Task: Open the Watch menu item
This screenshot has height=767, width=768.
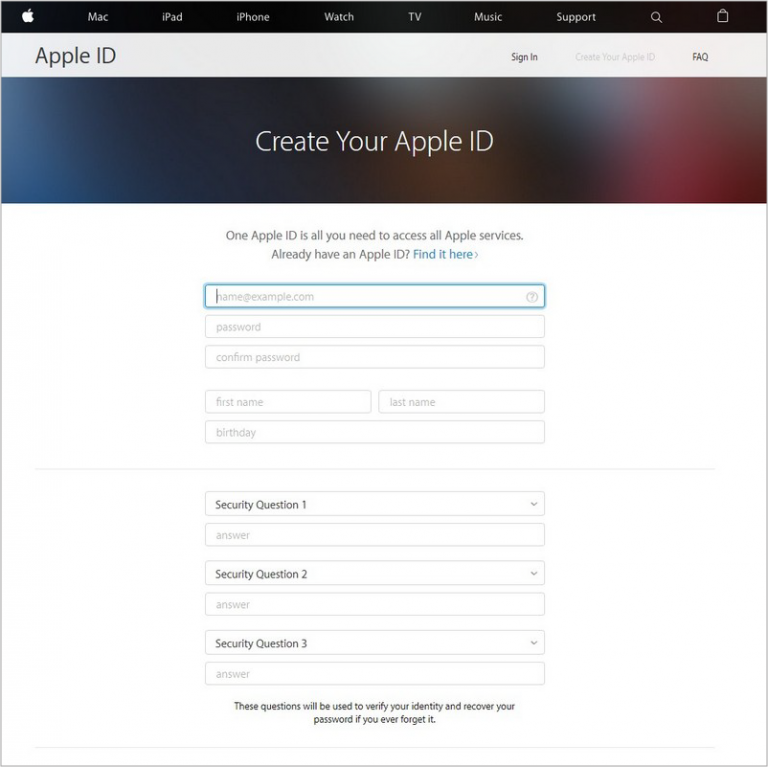Action: (x=339, y=17)
